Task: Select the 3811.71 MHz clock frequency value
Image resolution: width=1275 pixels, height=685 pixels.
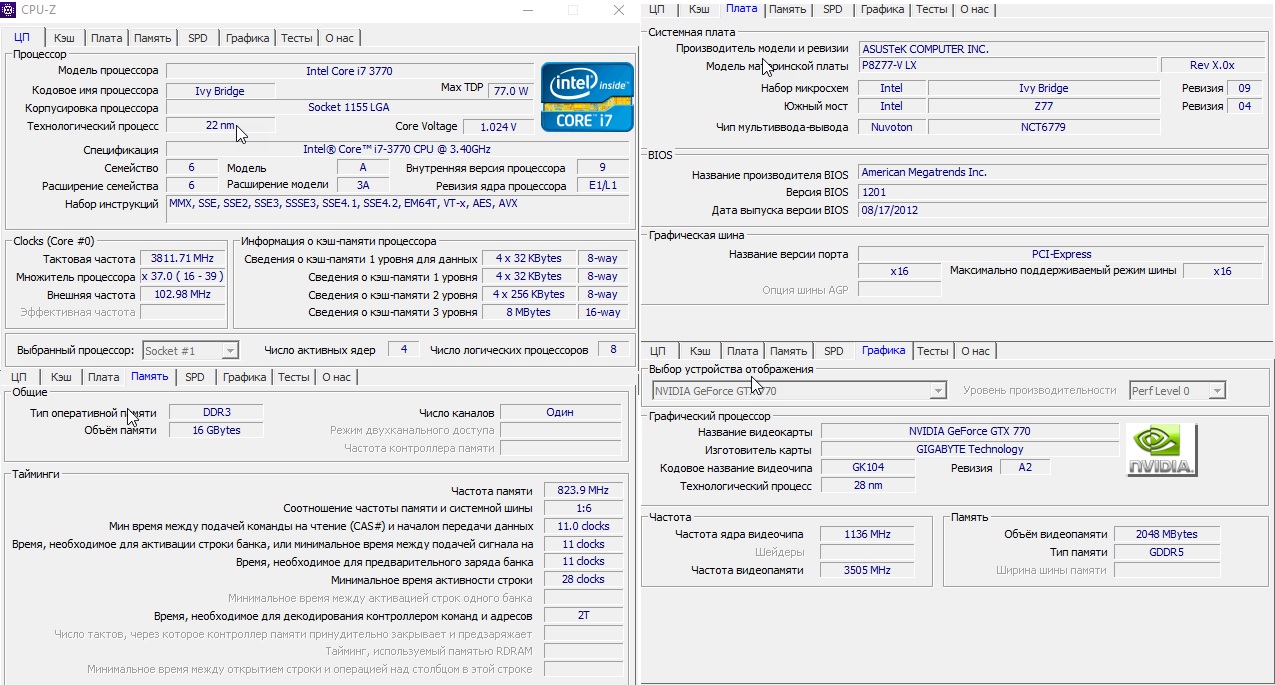Action: pyautogui.click(x=183, y=258)
